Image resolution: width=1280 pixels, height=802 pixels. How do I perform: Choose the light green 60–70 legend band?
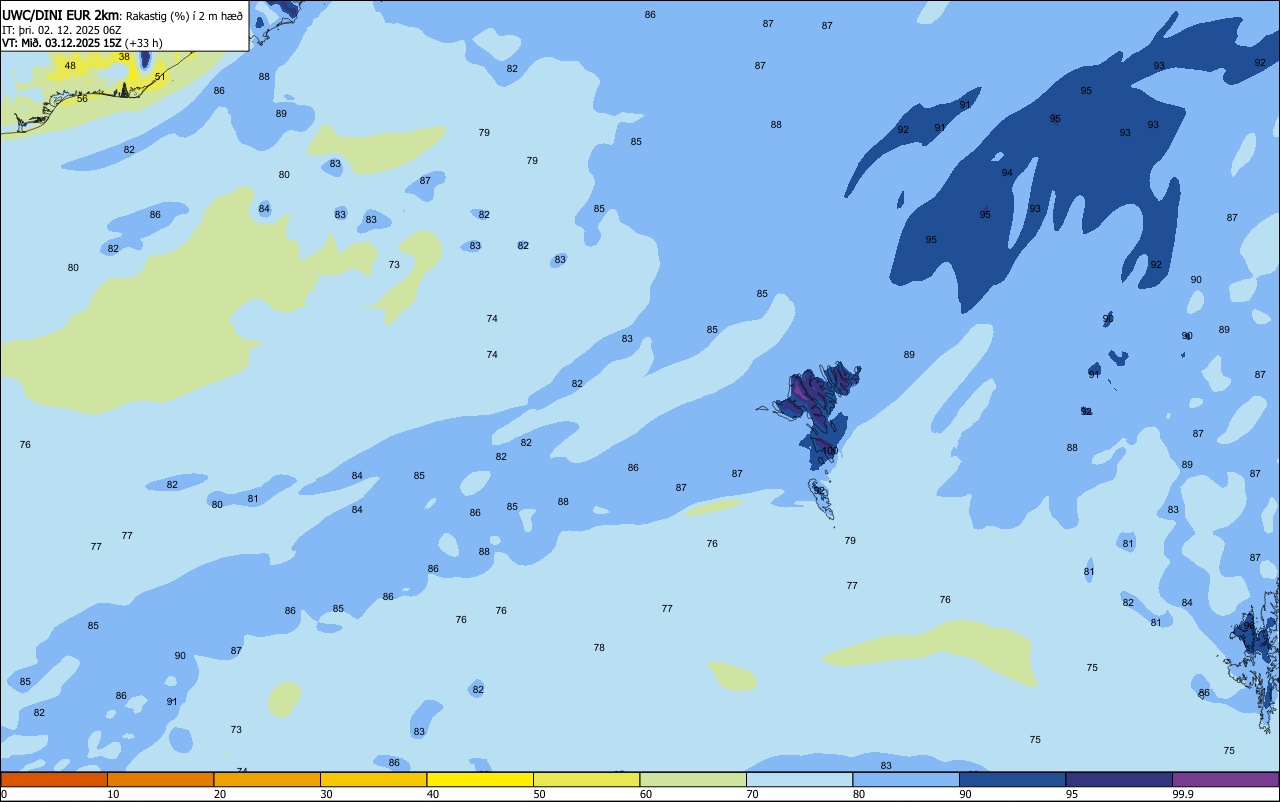[x=693, y=779]
